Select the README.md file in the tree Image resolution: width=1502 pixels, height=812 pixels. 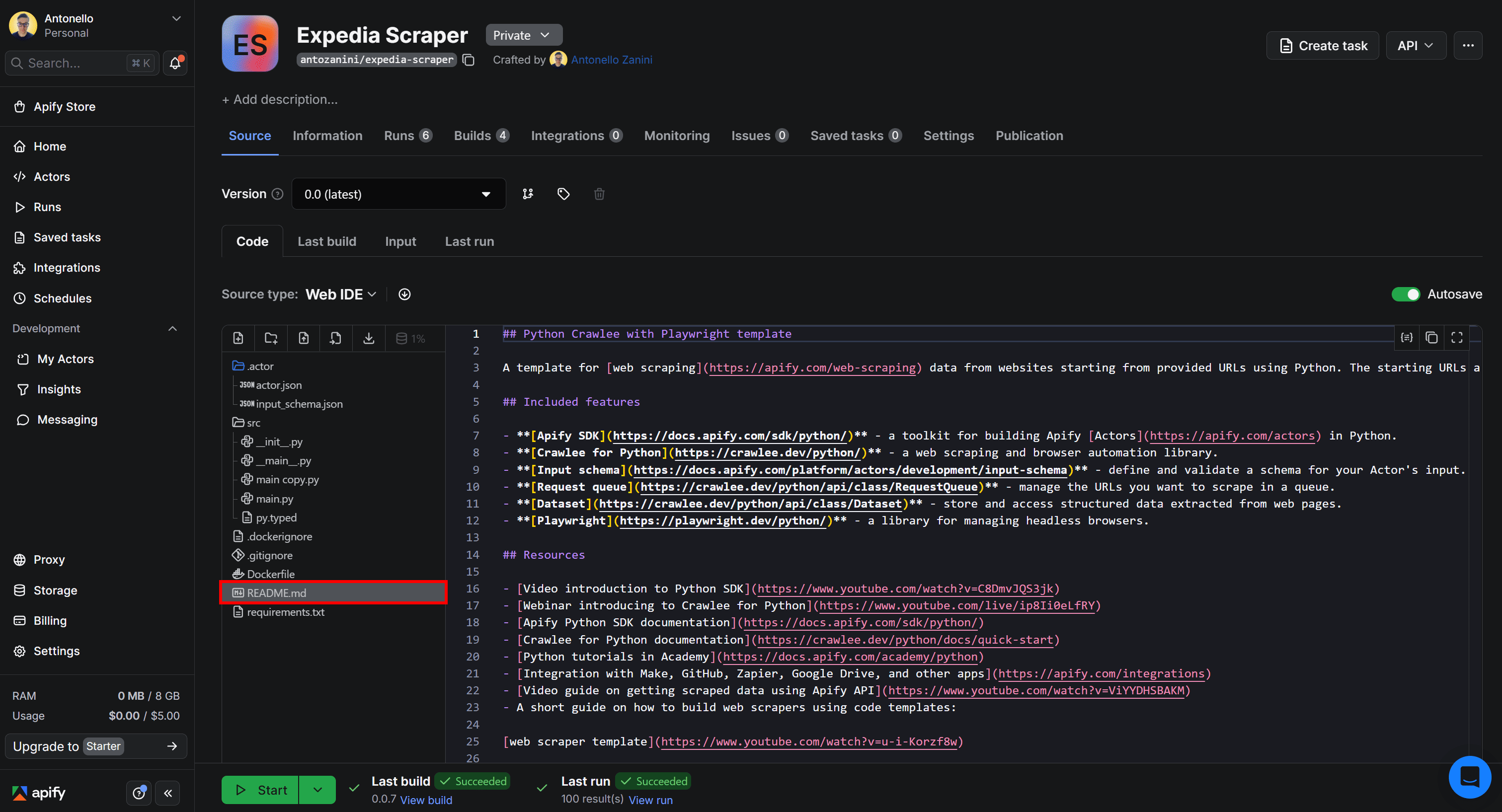point(275,592)
